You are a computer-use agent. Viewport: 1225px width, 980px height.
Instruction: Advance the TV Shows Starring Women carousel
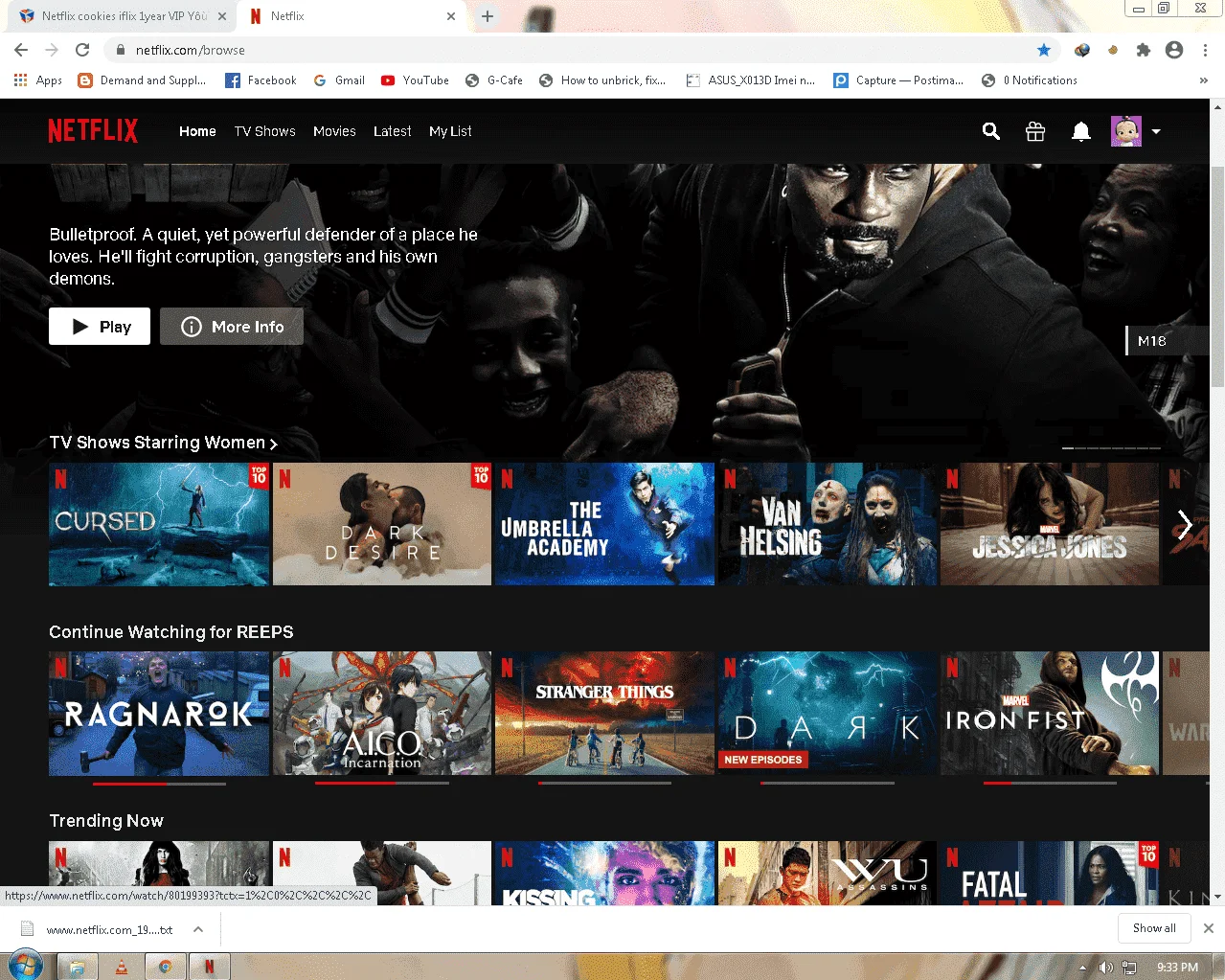pyautogui.click(x=1186, y=524)
